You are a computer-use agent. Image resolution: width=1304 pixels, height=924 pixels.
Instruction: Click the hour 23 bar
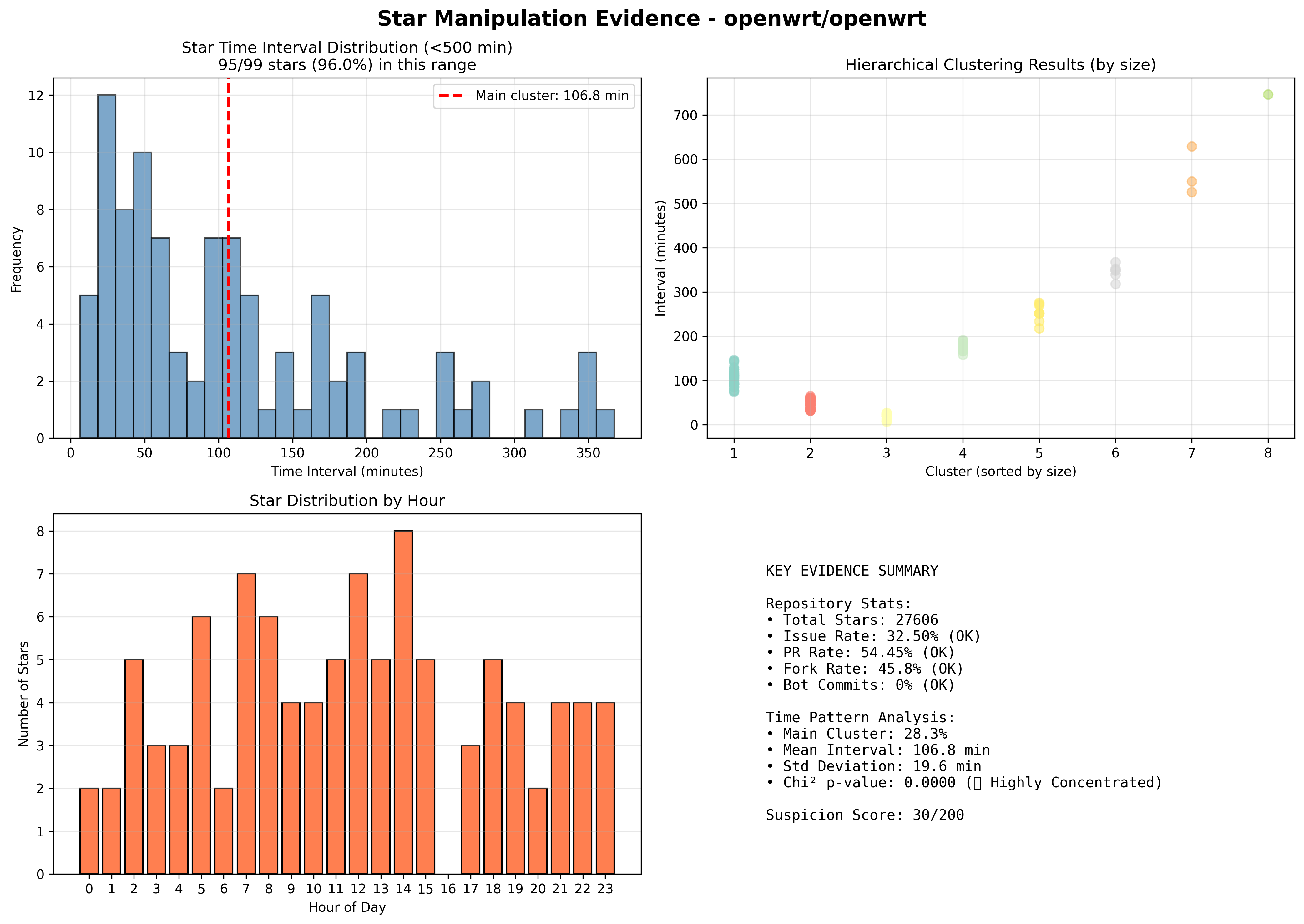605,788
